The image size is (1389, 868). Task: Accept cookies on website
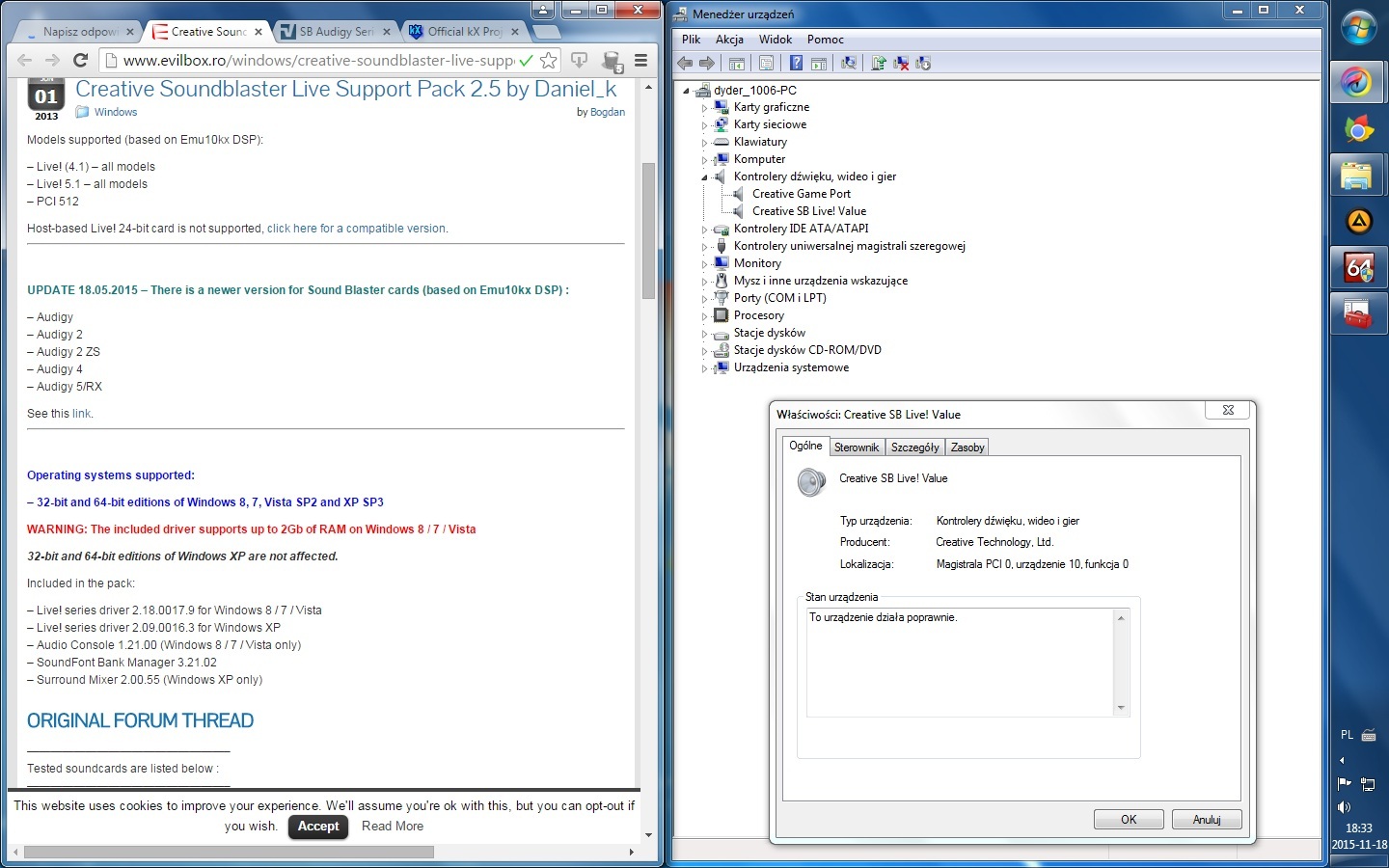pyautogui.click(x=318, y=827)
